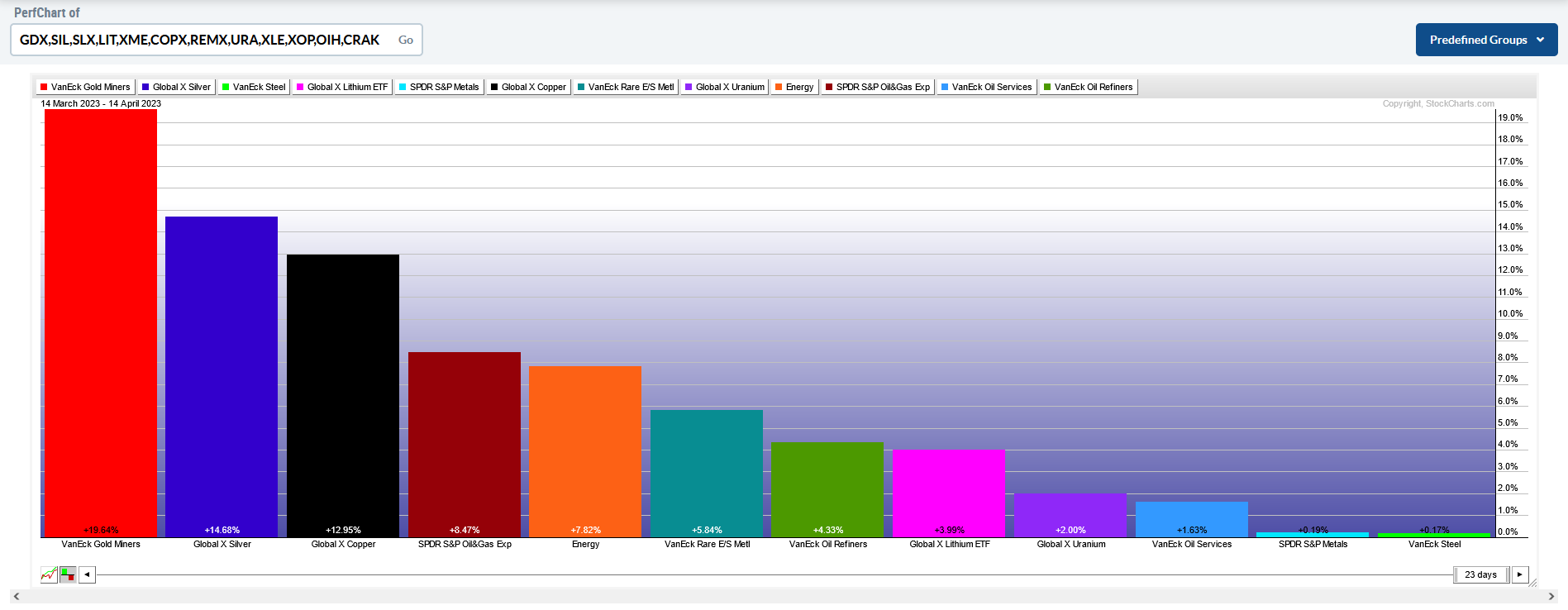Toggle VanEck Rare E/S Metl legend tab
This screenshot has height=610, width=1568.
point(626,87)
